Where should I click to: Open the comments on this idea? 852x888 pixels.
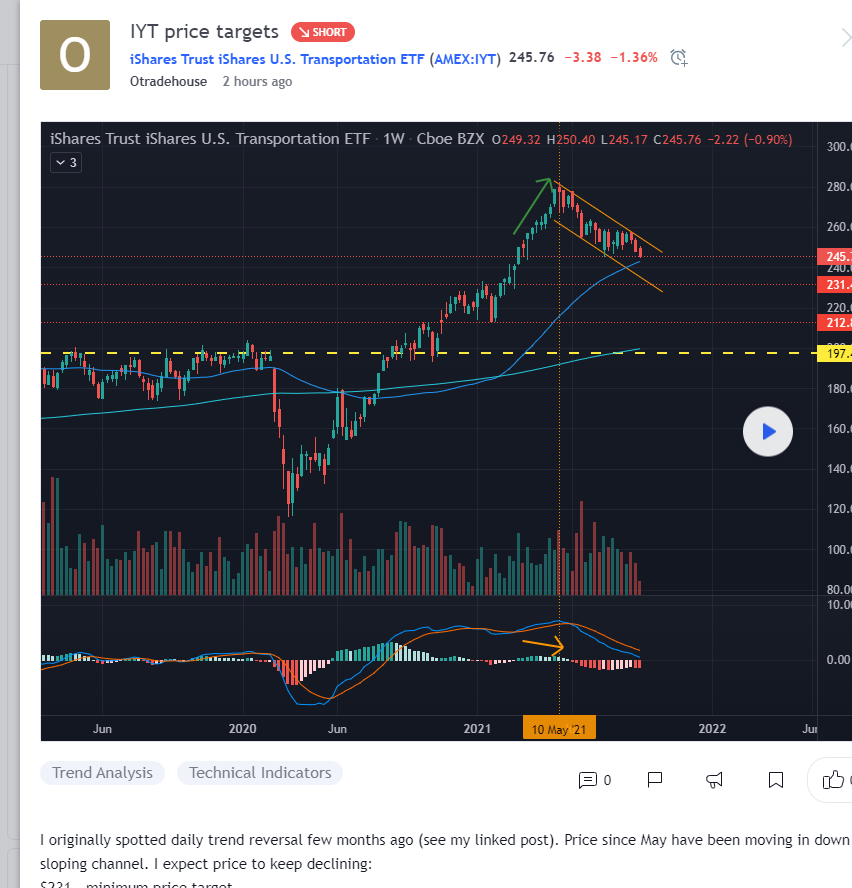tap(595, 780)
